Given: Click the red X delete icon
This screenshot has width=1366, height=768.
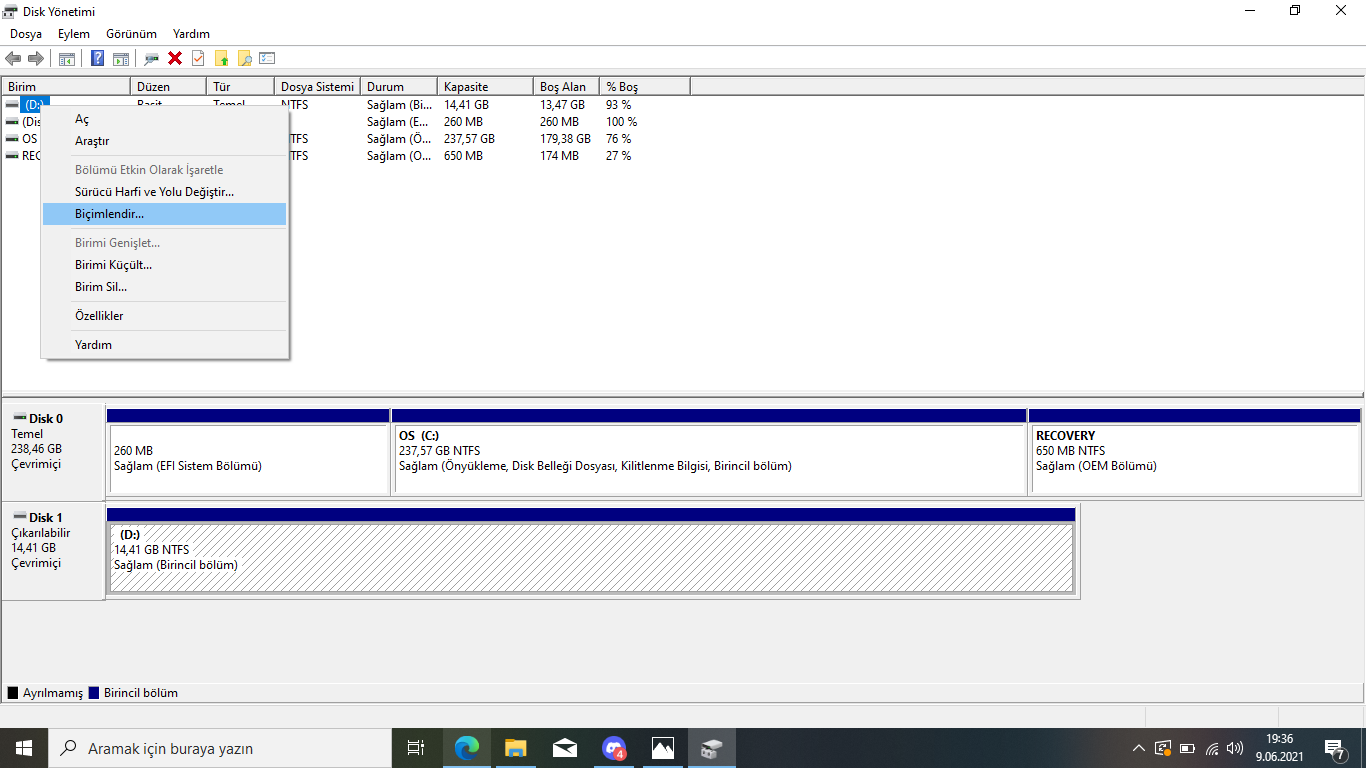Looking at the screenshot, I should [175, 58].
